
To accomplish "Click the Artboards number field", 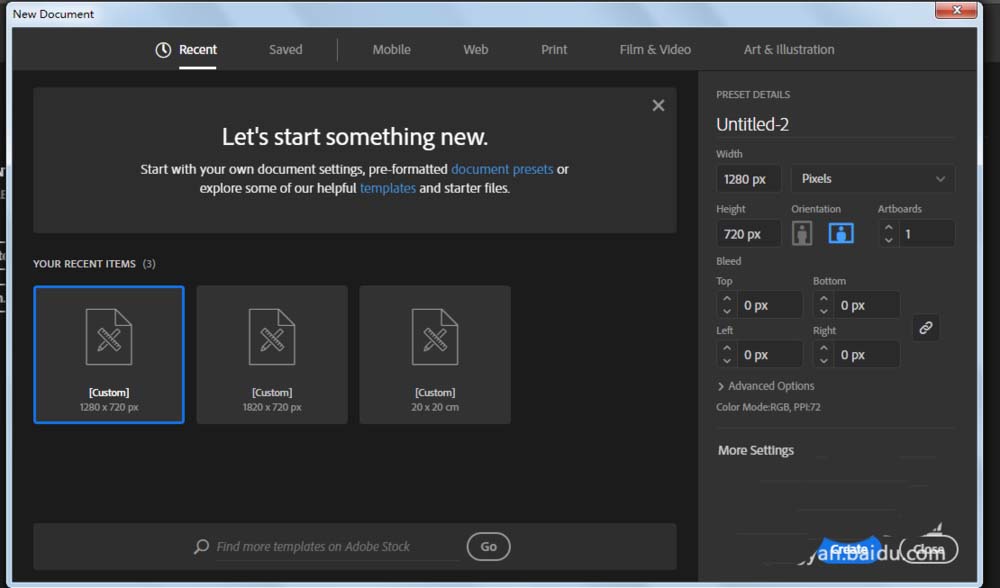I will (x=927, y=234).
